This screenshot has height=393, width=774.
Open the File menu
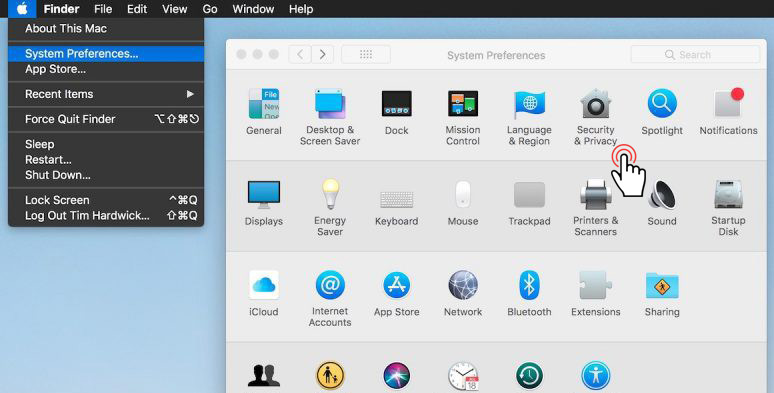[103, 9]
